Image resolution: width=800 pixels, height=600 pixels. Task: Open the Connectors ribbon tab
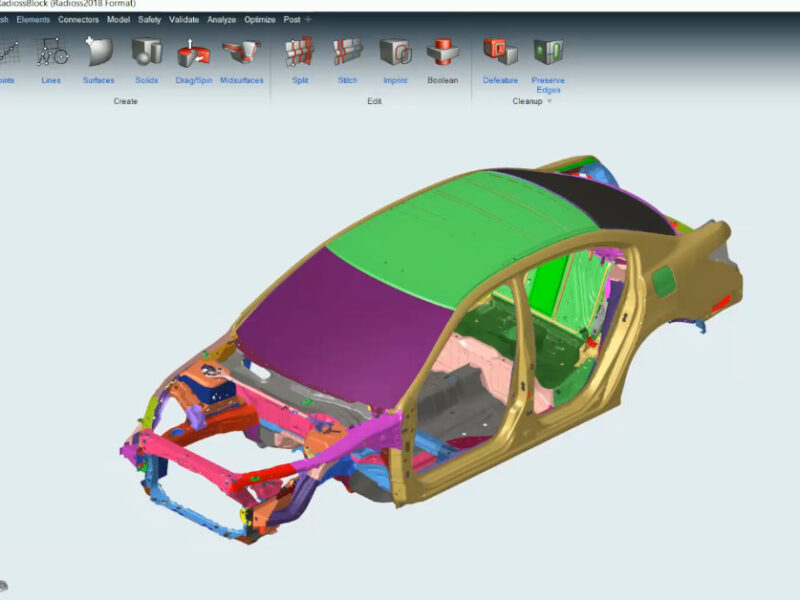click(78, 19)
